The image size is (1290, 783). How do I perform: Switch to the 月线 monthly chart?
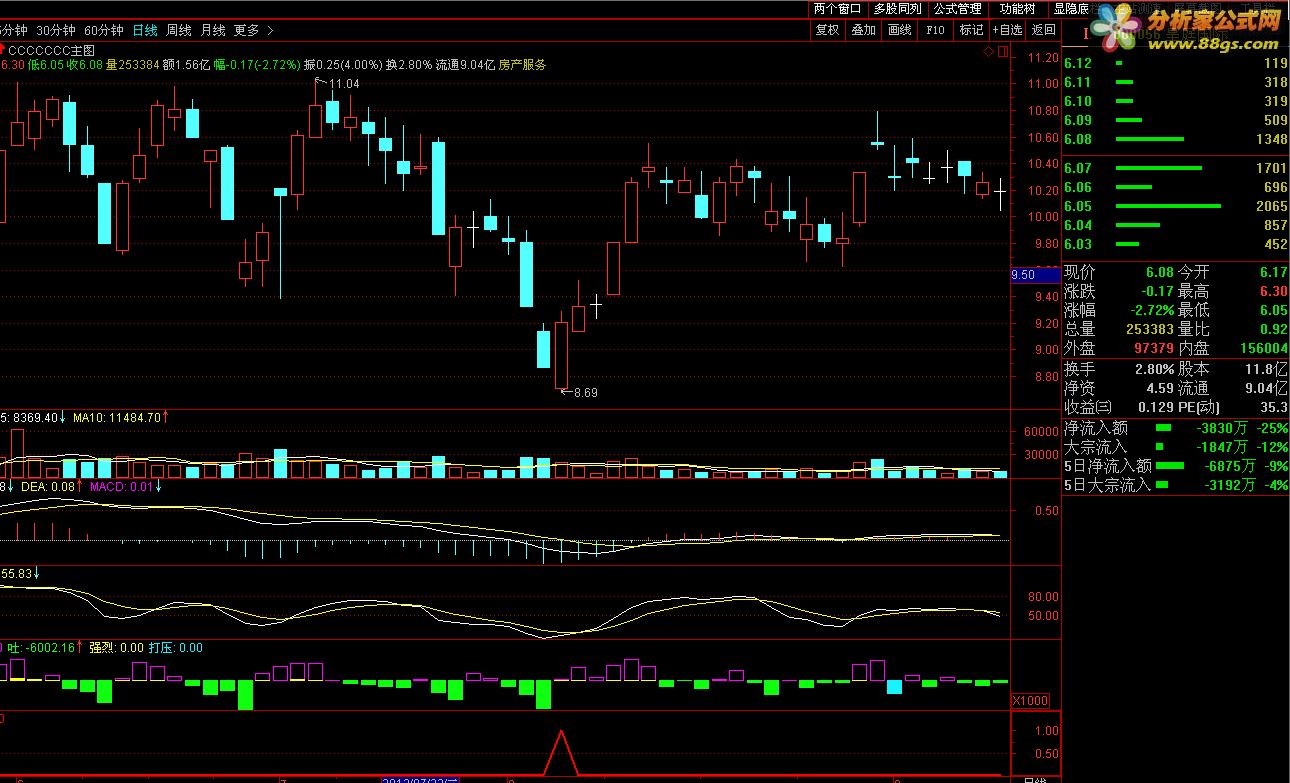click(213, 30)
